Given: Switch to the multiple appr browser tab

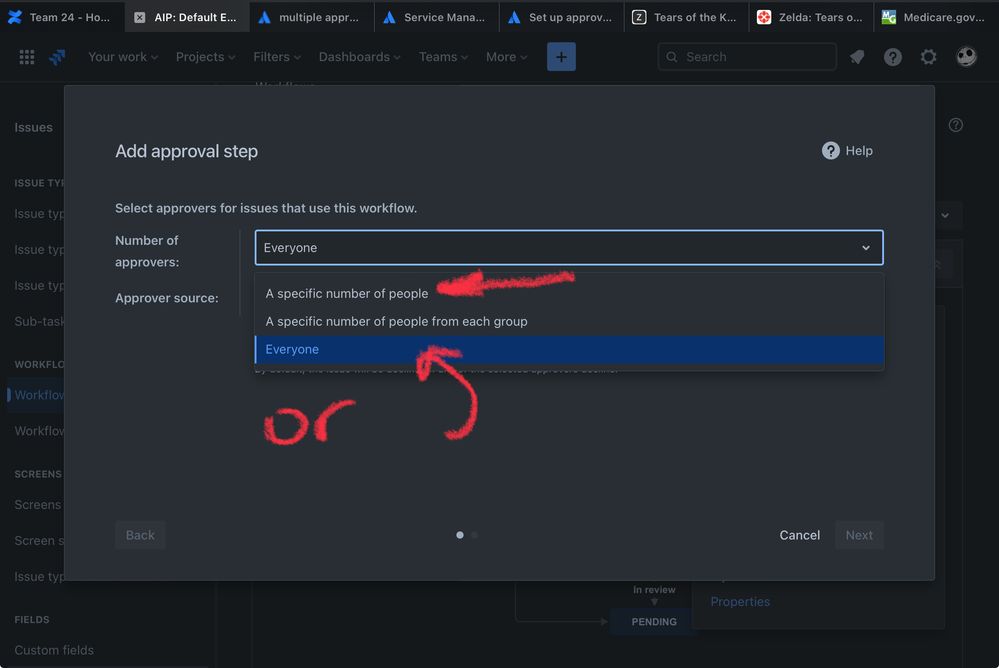Looking at the screenshot, I should click(312, 17).
